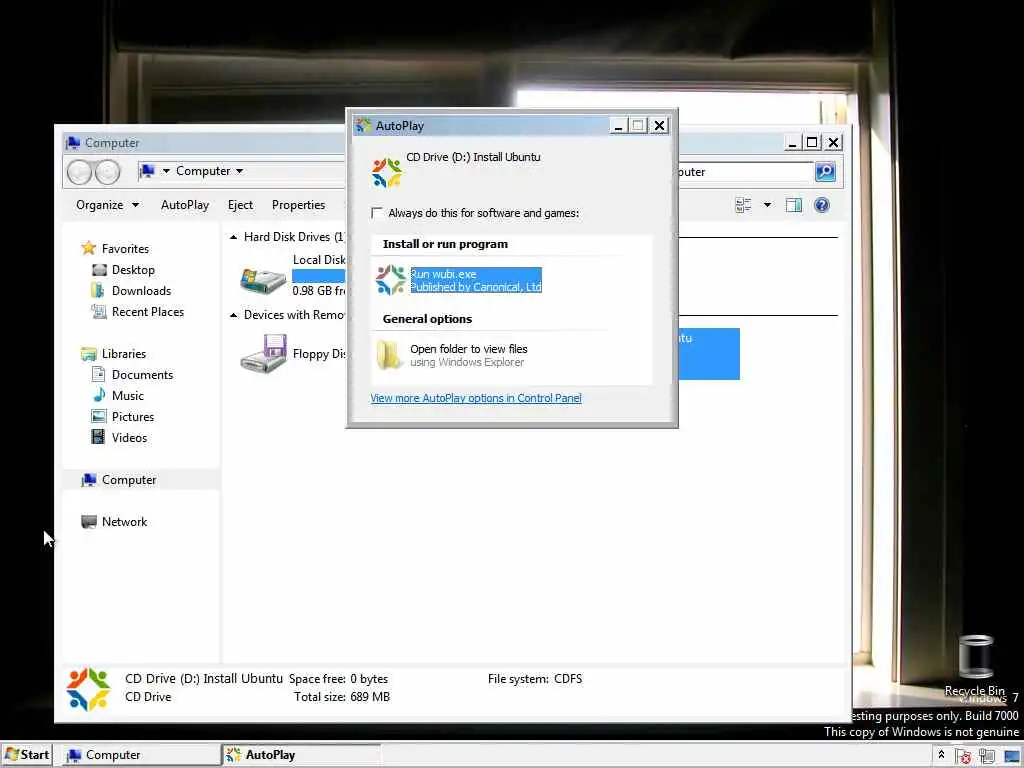
Task: Click the Music note icon
Action: tap(99, 395)
